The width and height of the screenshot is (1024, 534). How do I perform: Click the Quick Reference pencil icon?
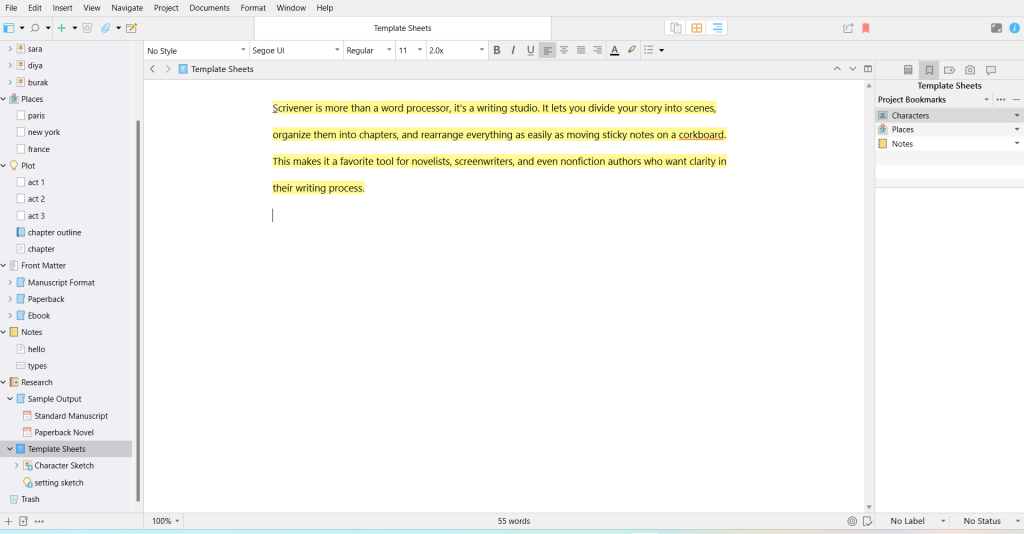131,28
